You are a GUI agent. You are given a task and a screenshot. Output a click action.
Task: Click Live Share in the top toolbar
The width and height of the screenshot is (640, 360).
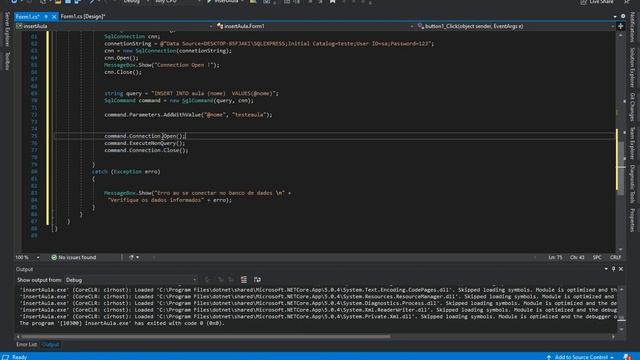597,2
